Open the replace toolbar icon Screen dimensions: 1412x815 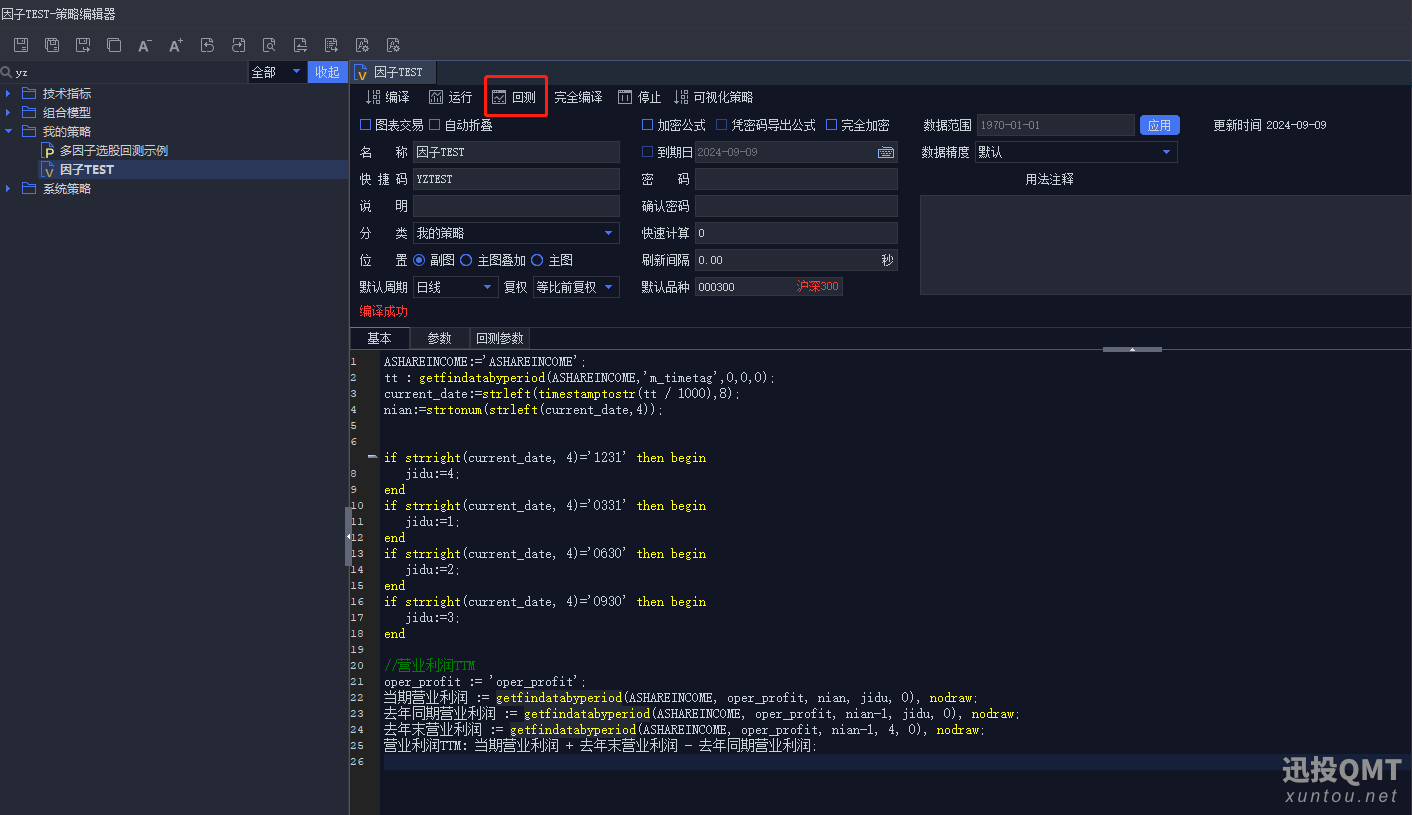coord(300,45)
